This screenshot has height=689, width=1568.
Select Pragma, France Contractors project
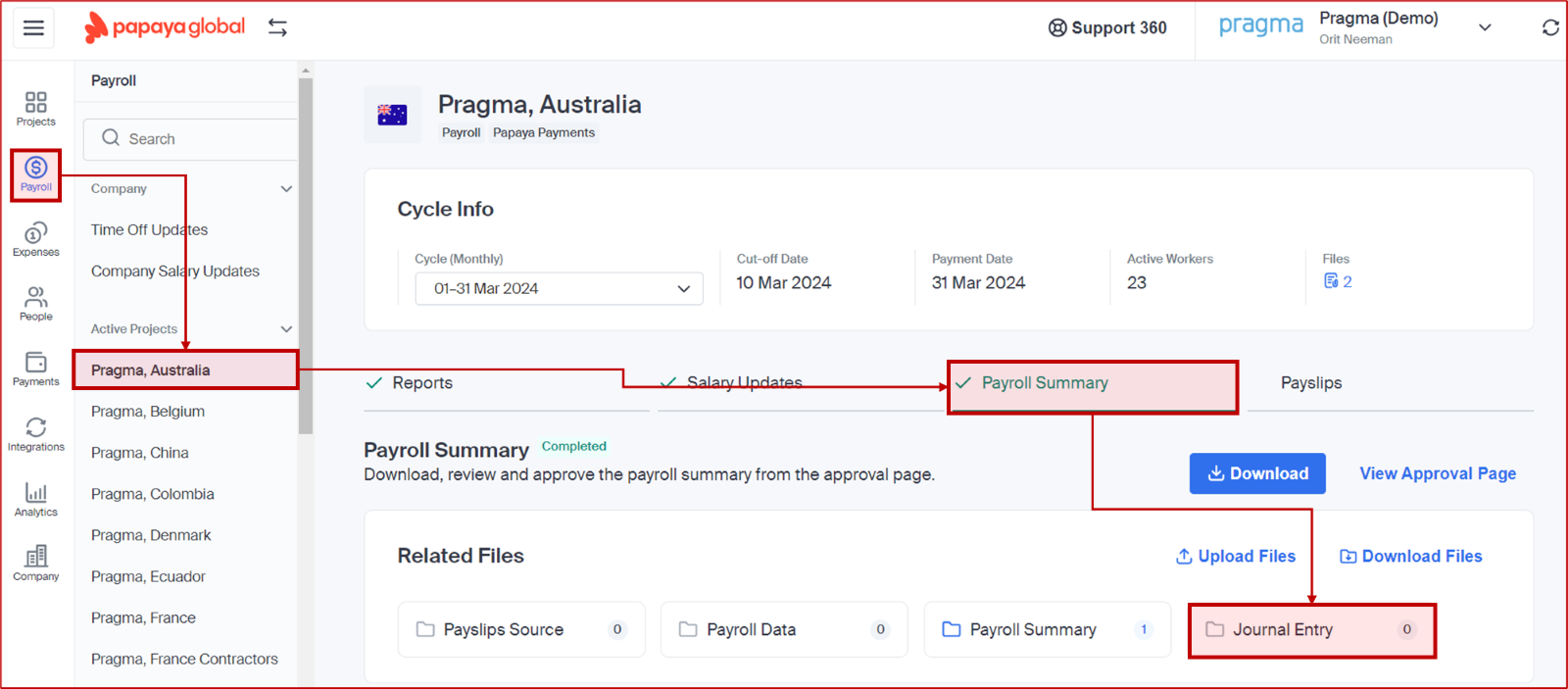click(x=184, y=659)
